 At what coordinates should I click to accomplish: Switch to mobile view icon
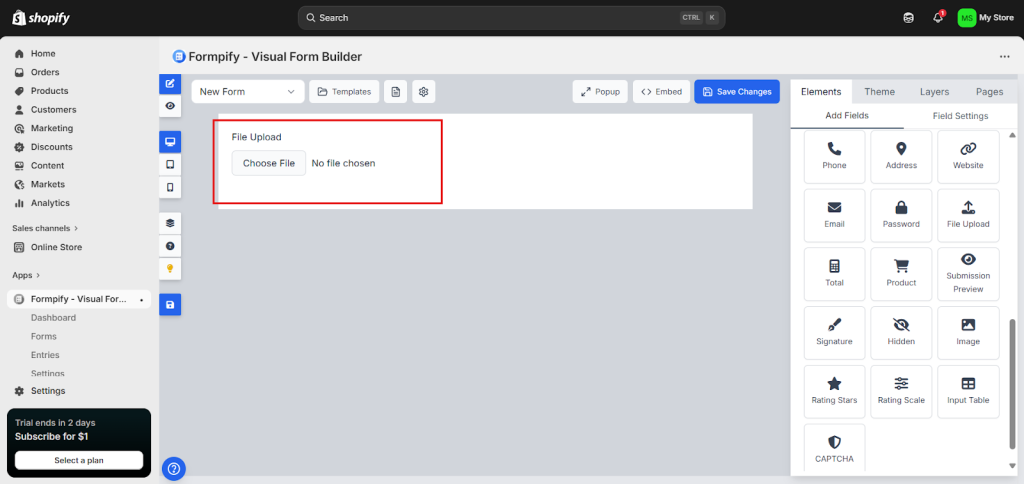(170, 187)
